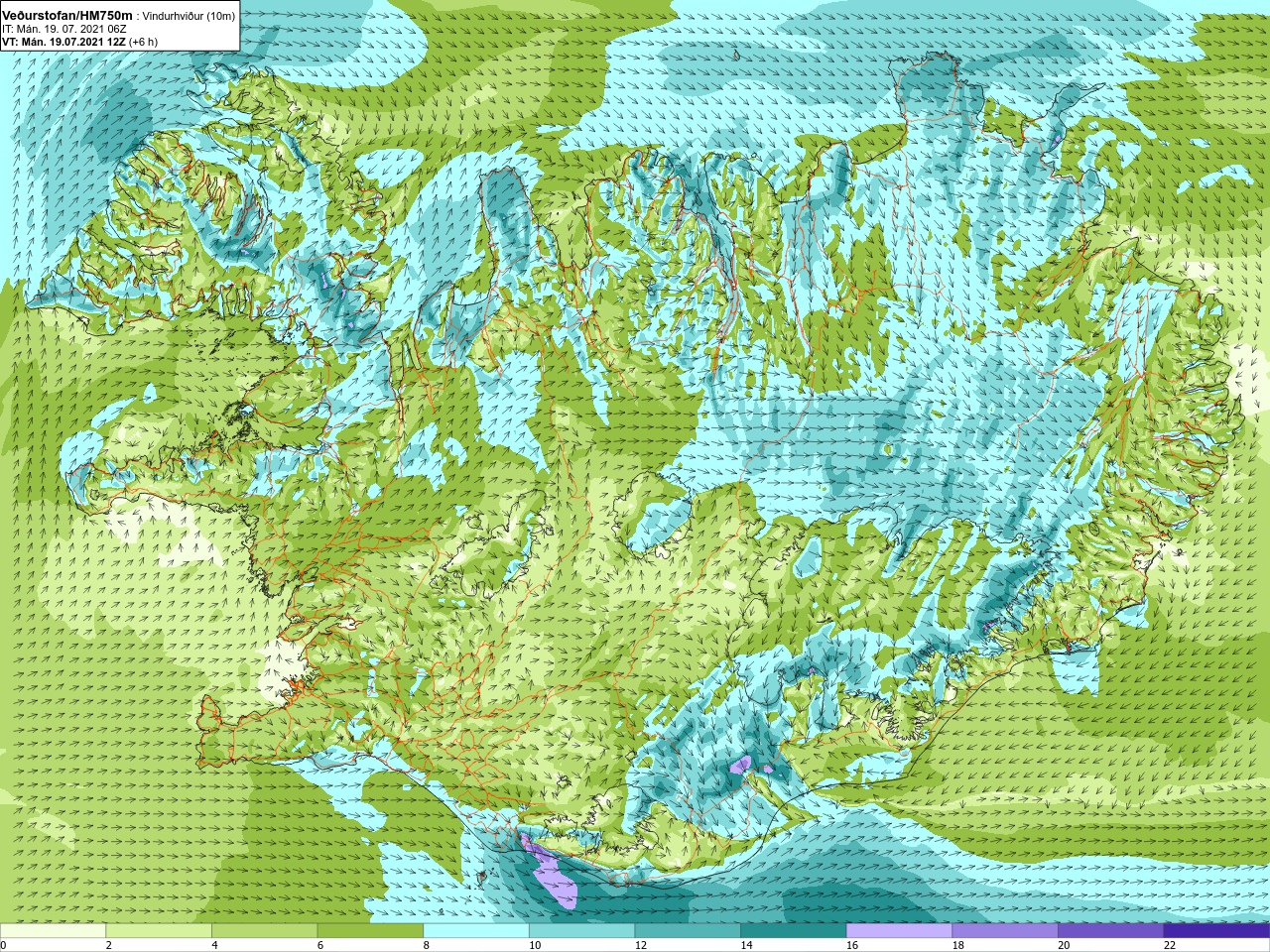This screenshot has height=952, width=1270.
Task: Click the '8' legend scale label
Action: 427,945
